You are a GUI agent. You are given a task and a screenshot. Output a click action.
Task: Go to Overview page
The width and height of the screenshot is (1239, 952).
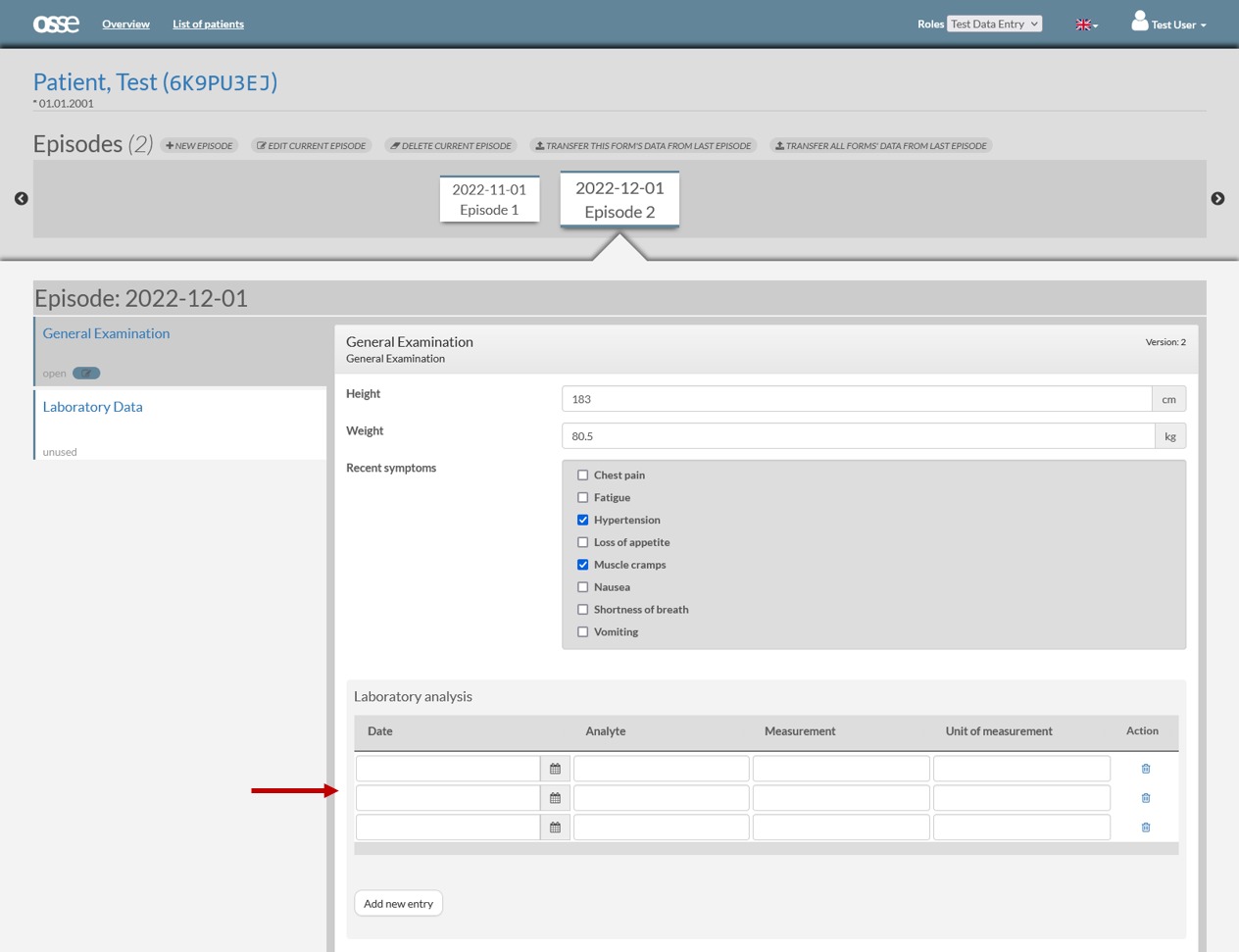click(125, 24)
